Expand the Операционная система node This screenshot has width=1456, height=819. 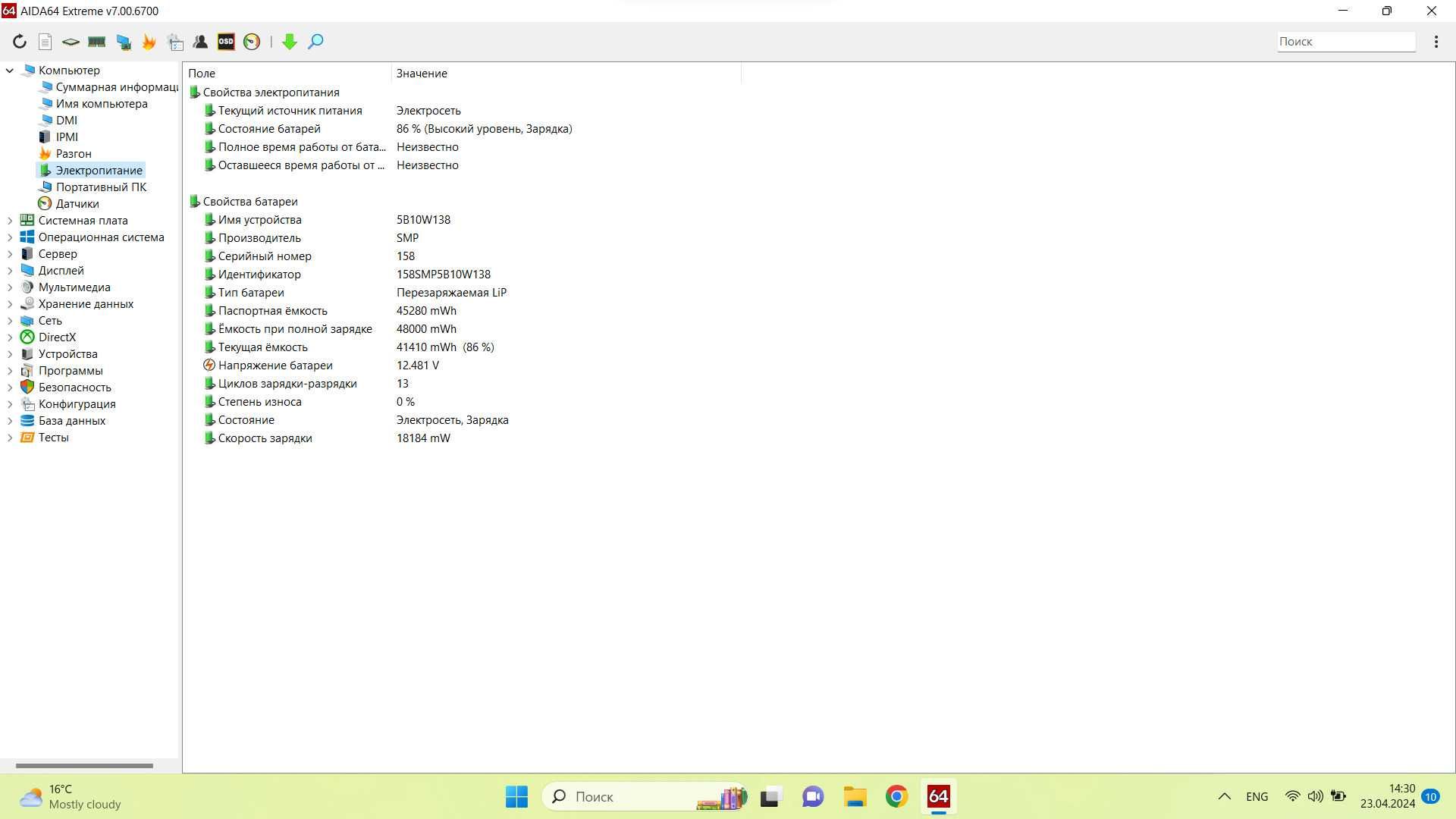[x=10, y=237]
